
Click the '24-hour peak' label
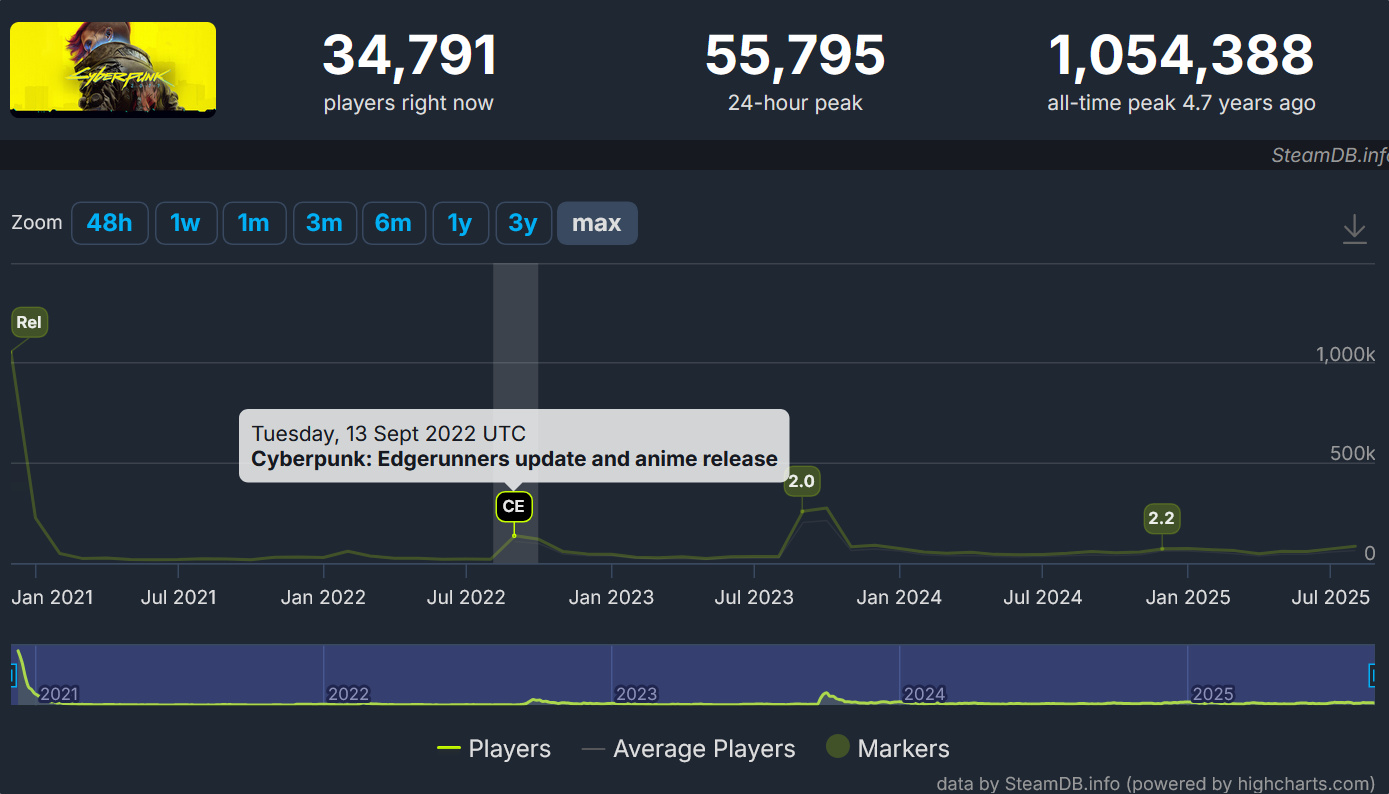[795, 103]
